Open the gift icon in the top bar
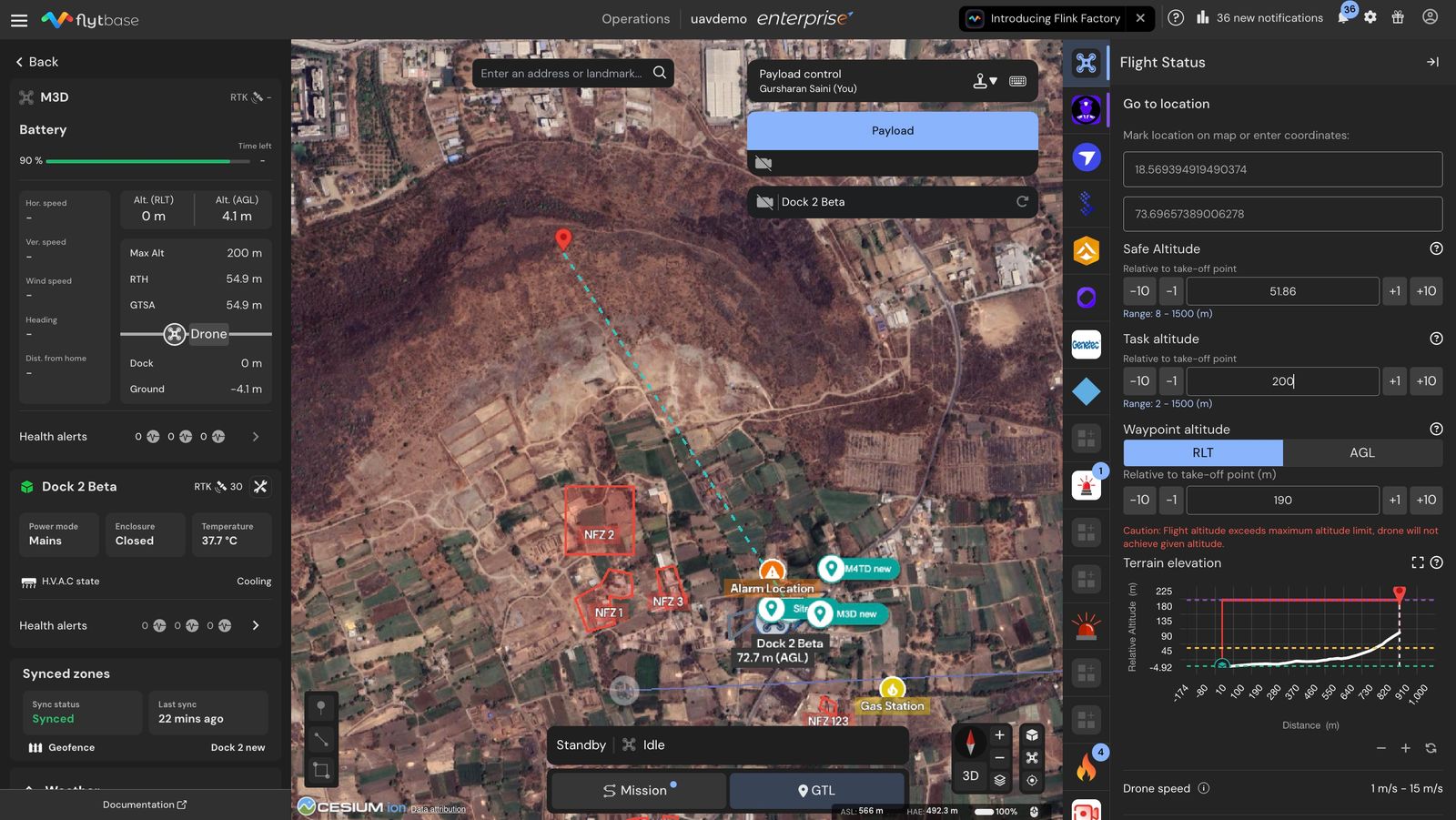The width and height of the screenshot is (1456, 820). point(1398,17)
